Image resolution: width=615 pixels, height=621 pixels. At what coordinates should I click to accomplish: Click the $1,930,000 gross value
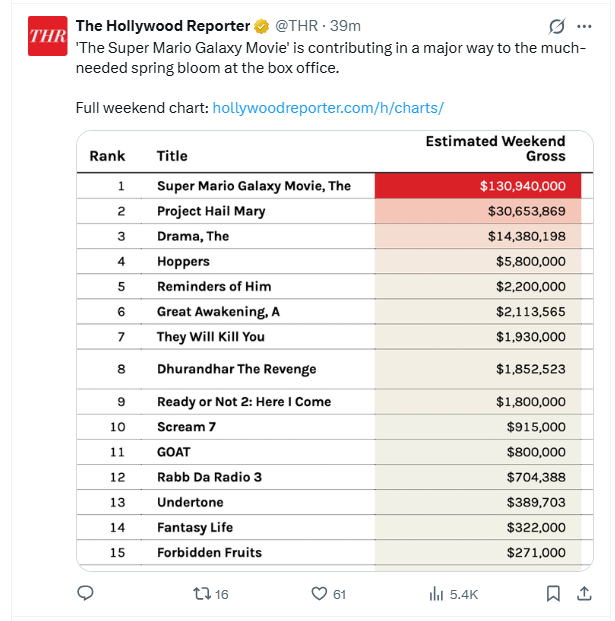pos(531,337)
